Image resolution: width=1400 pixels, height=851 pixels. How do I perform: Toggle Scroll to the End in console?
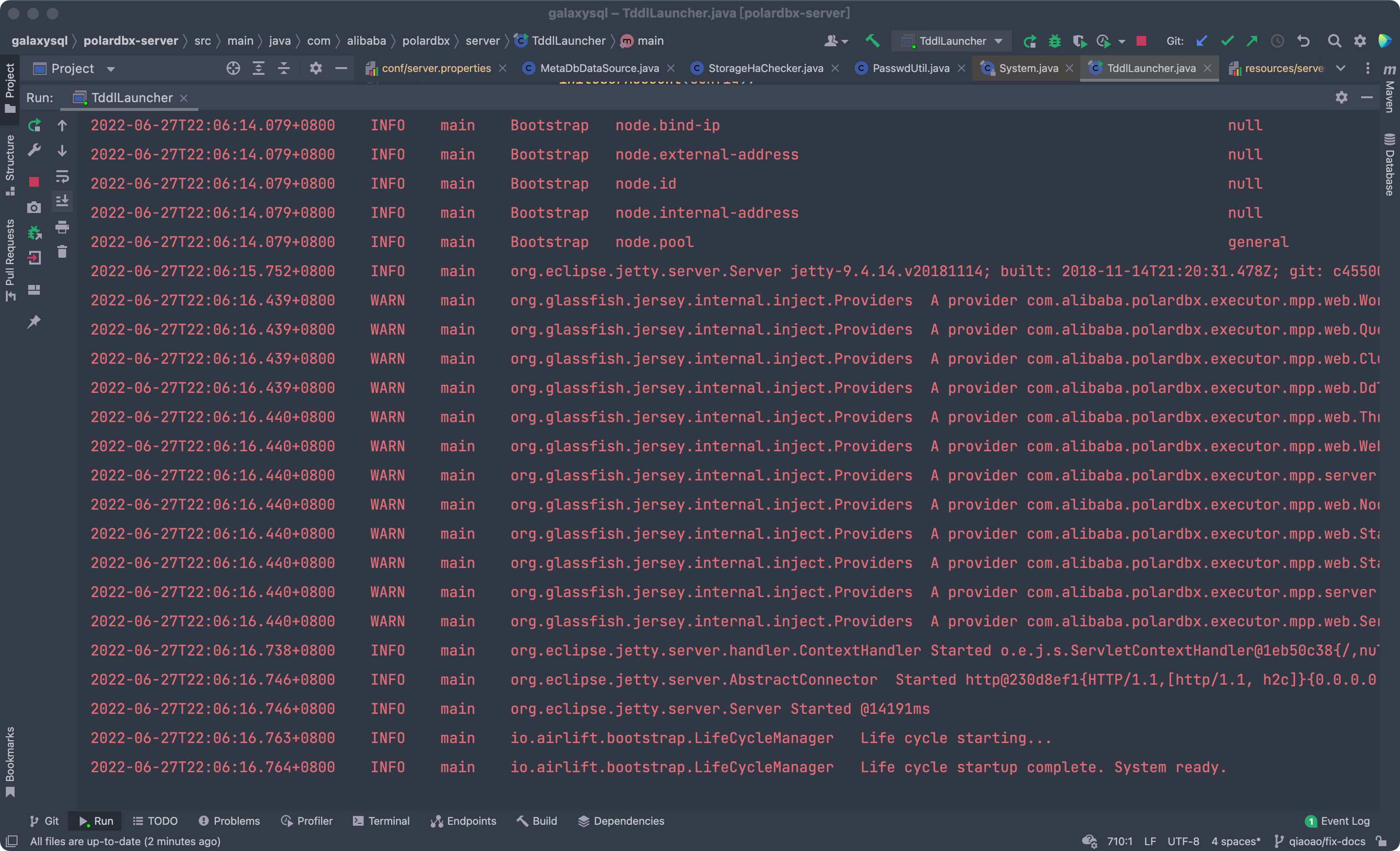coord(62,201)
